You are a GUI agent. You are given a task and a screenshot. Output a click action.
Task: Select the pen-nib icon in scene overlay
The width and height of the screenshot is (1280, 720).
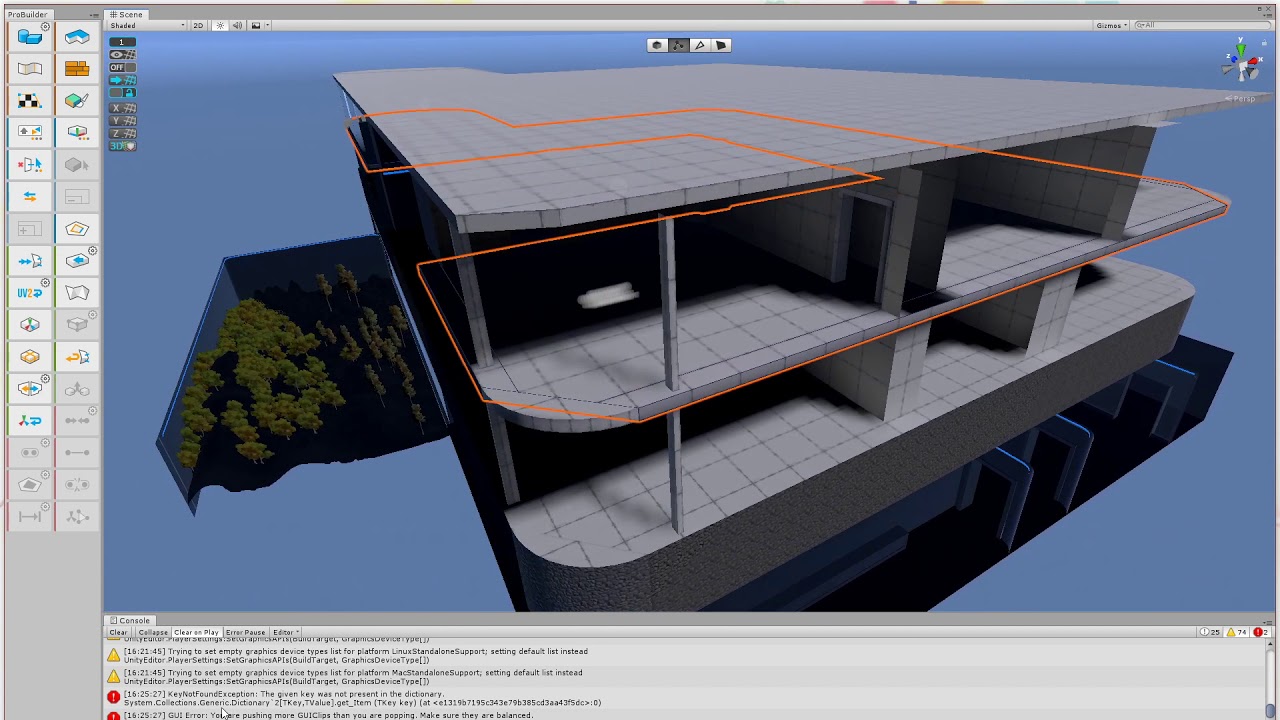[x=700, y=45]
